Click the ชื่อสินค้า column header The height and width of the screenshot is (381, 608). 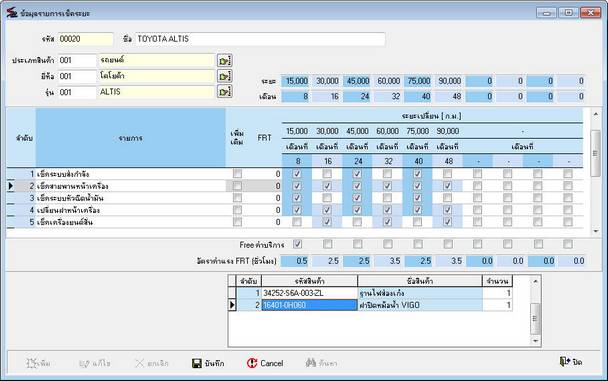(420, 281)
